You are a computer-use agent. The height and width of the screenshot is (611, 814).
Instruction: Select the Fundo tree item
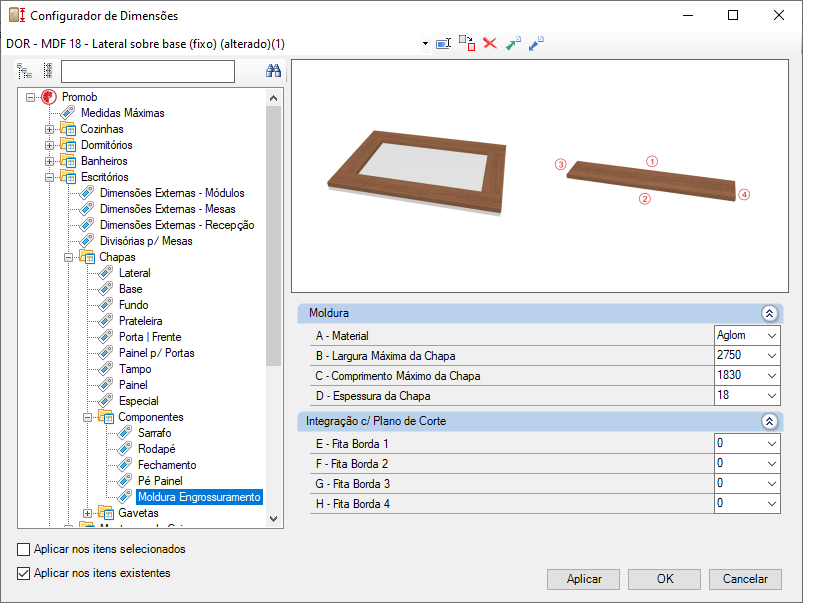[133, 305]
